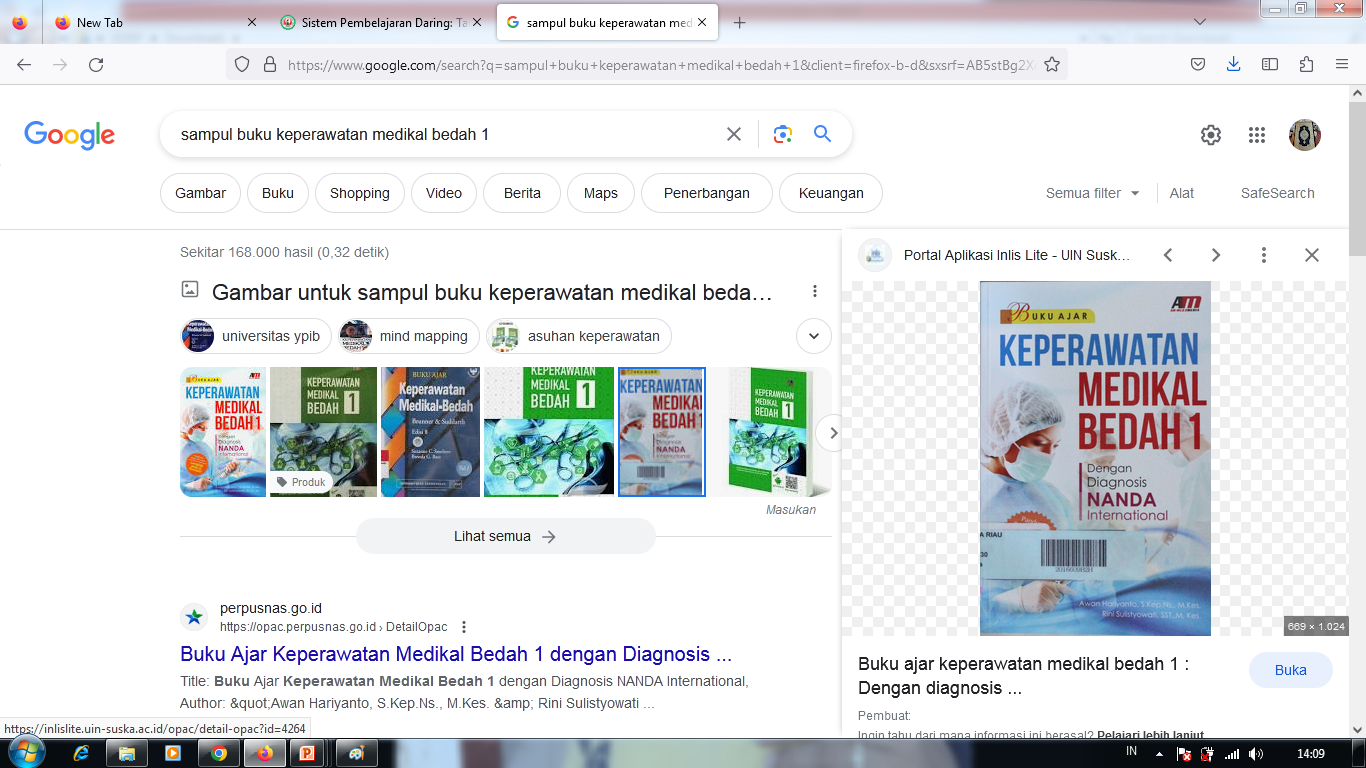Open PowerPoint from the taskbar
Viewport: 1366px width, 768px height.
307,753
